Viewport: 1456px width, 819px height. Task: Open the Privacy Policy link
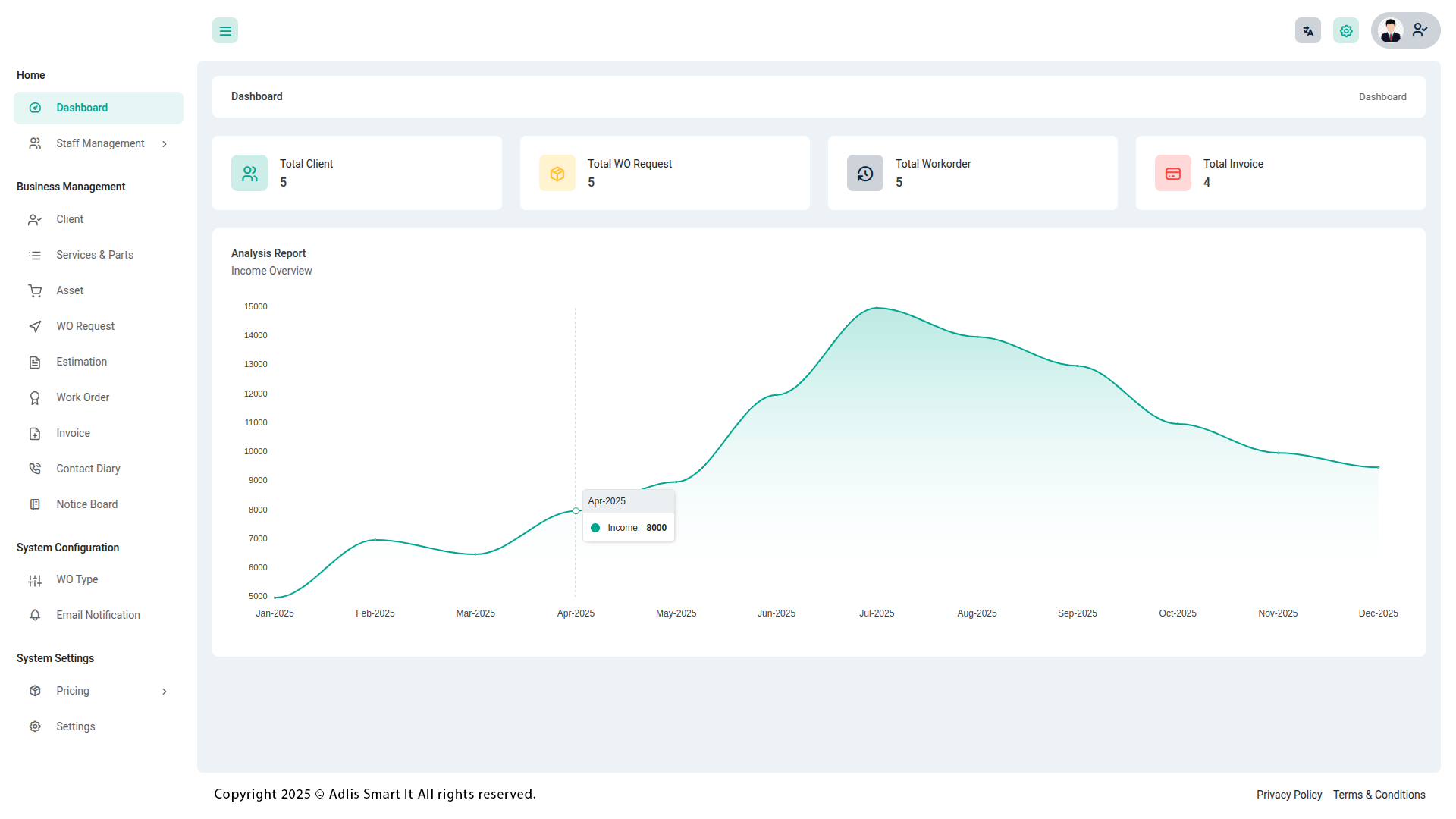(1288, 795)
